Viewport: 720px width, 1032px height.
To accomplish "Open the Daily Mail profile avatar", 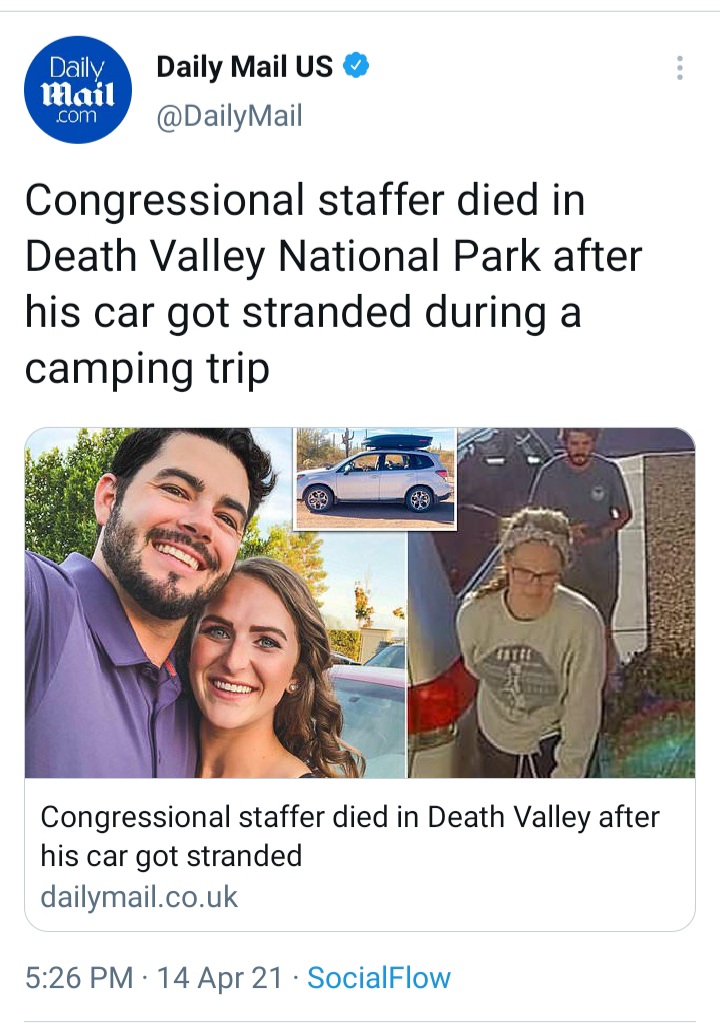I will coord(78,90).
